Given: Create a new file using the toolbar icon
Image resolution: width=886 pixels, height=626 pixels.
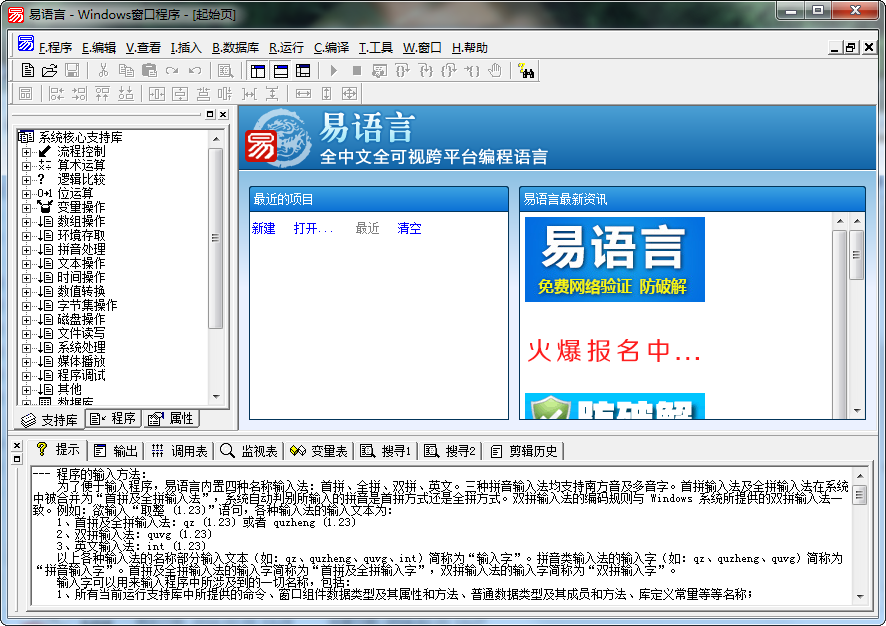Looking at the screenshot, I should [x=27, y=70].
